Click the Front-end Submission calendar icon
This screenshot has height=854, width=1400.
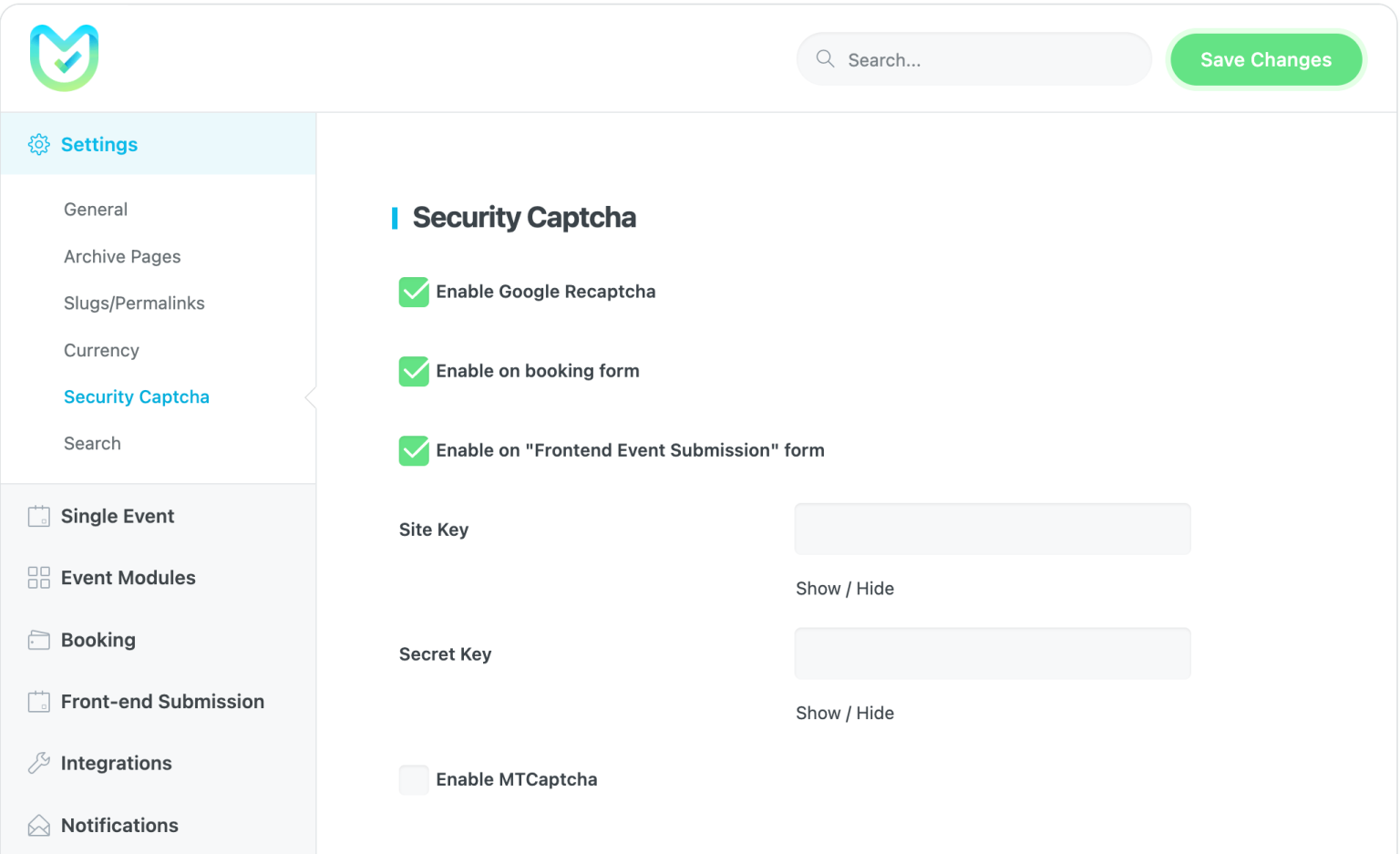pyautogui.click(x=38, y=702)
